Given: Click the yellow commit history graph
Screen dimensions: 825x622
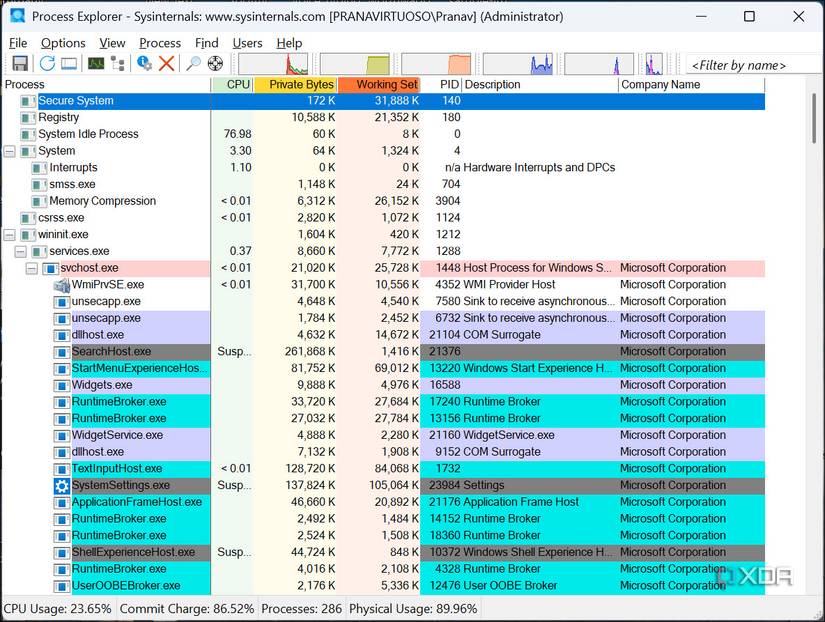Looking at the screenshot, I should tap(355, 64).
